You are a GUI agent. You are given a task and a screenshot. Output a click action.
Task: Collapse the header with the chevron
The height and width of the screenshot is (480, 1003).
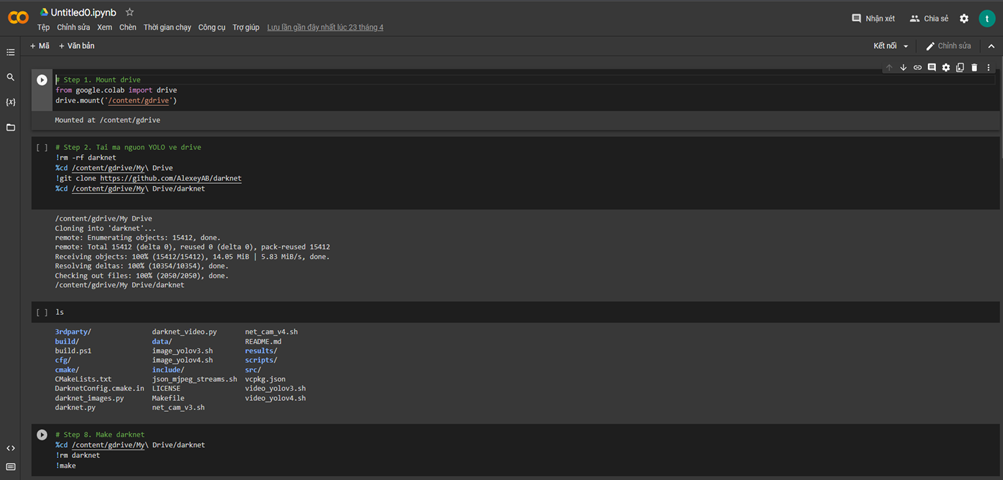(991, 46)
